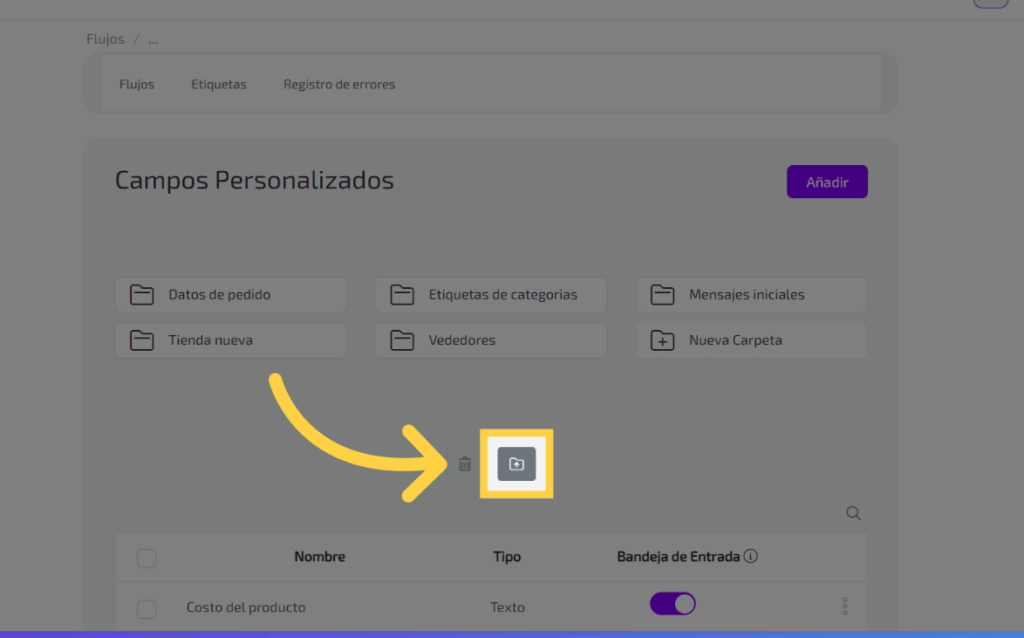Expand the breadcrumb ellipsis after Flujos
The image size is (1024, 638).
[x=153, y=40]
